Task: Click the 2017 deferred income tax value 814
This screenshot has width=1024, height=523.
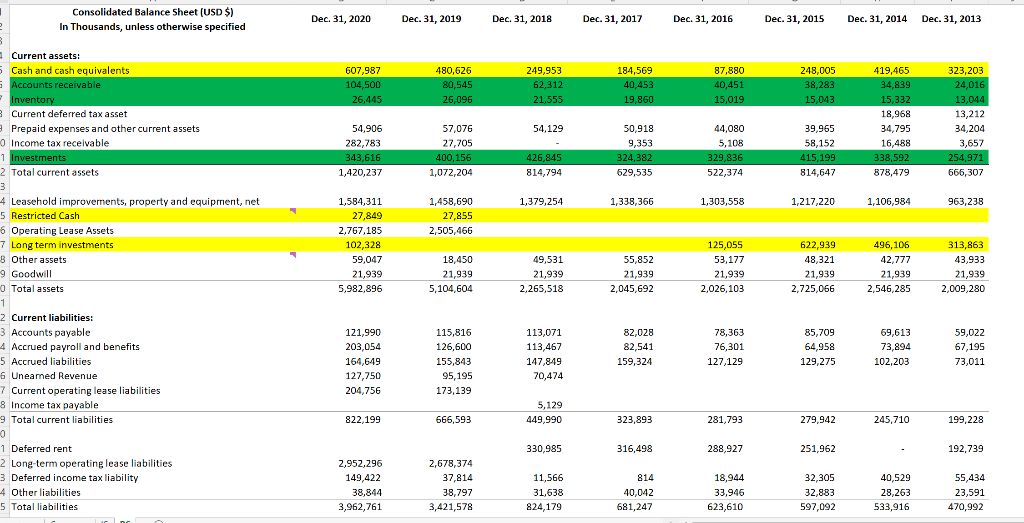Action: coord(645,478)
